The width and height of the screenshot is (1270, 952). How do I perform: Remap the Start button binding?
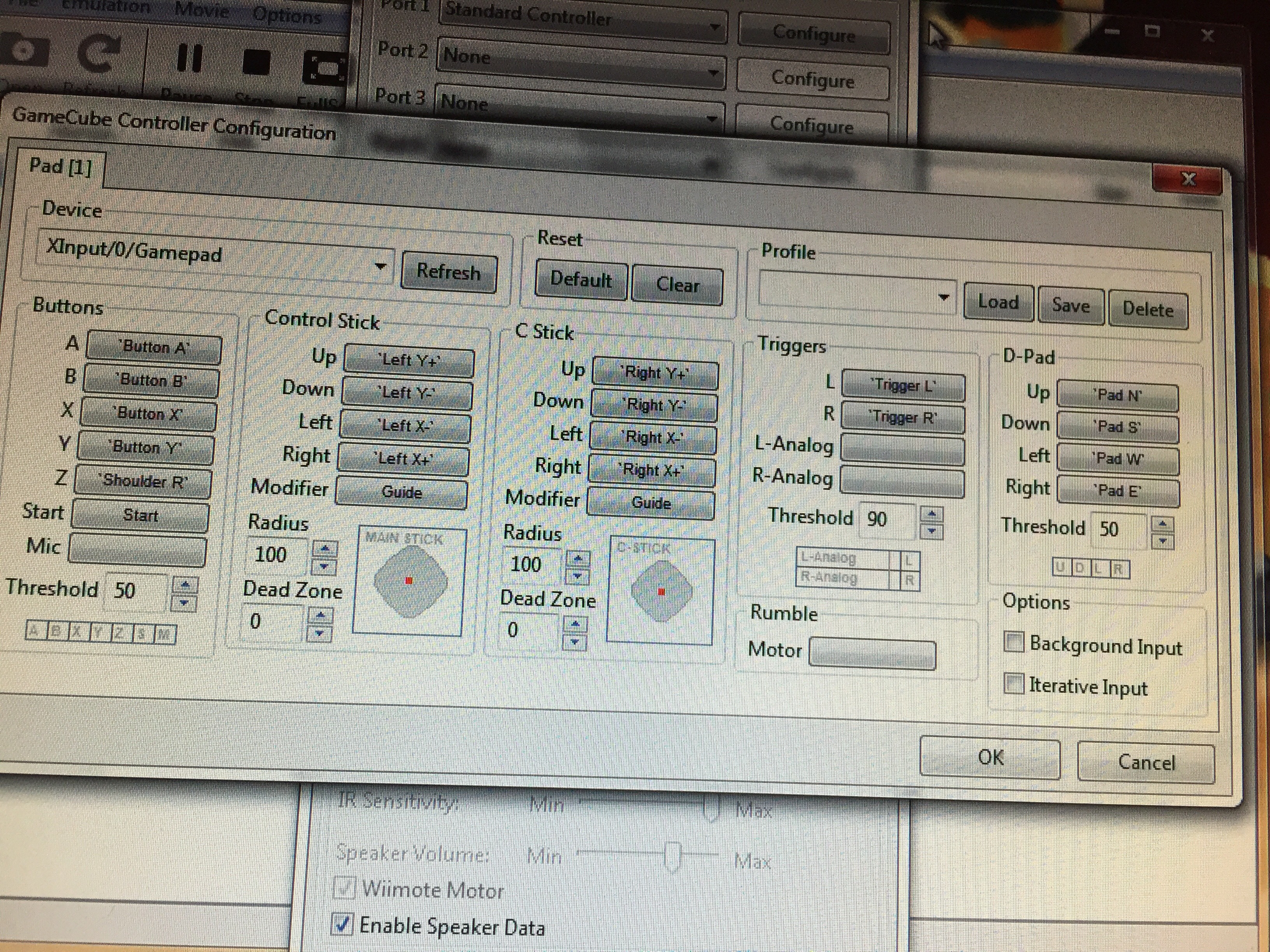pyautogui.click(x=140, y=515)
